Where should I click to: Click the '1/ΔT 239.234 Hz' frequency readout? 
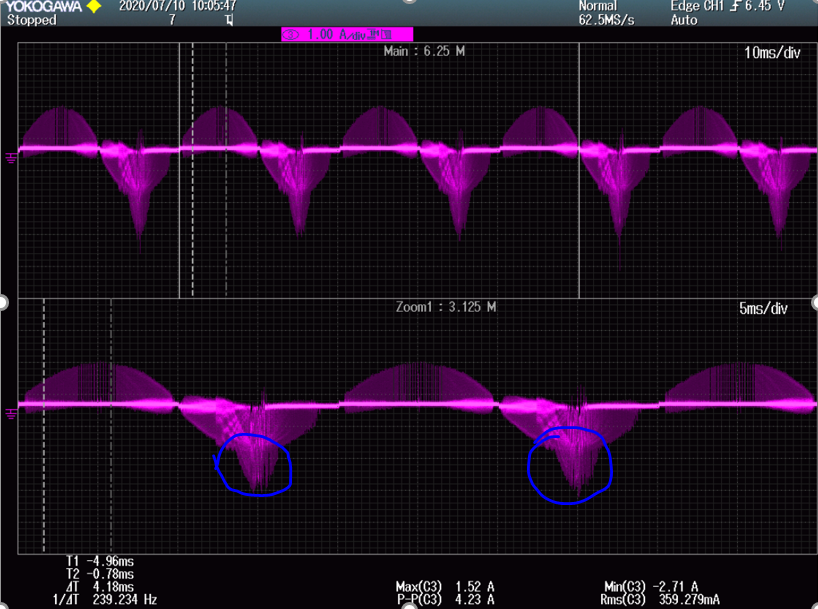click(x=105, y=600)
